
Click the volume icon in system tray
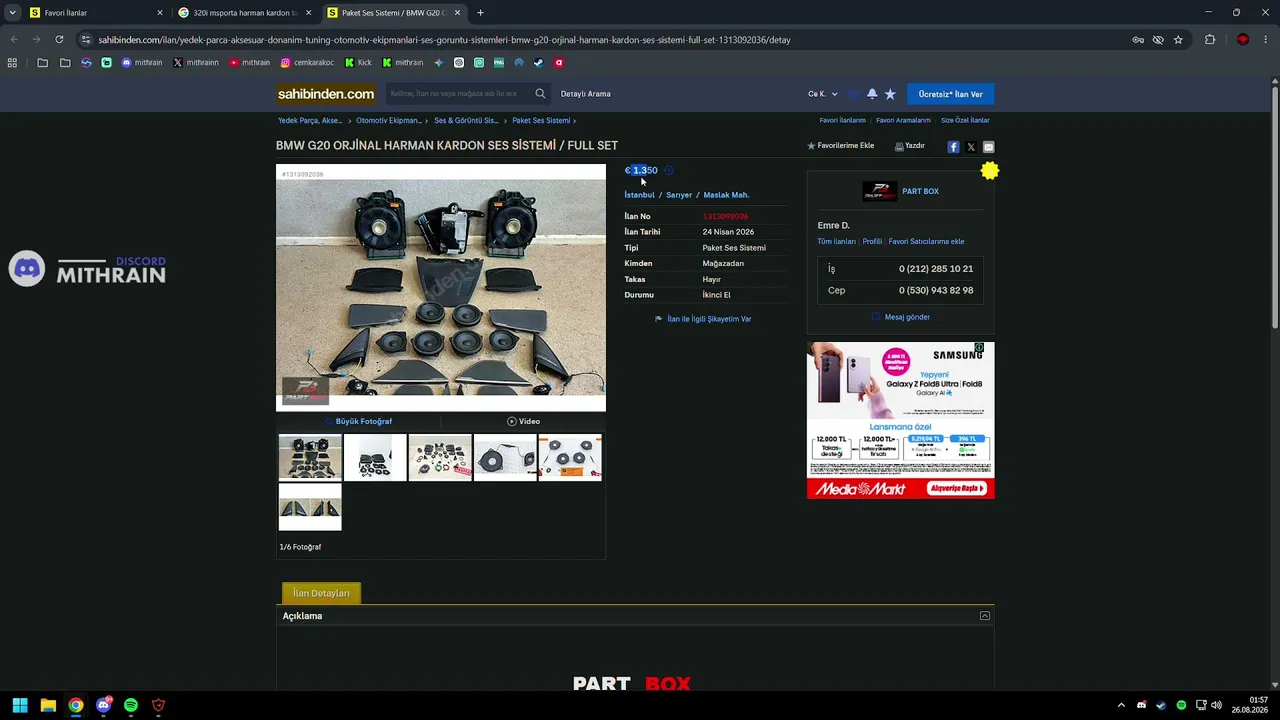pos(1216,705)
